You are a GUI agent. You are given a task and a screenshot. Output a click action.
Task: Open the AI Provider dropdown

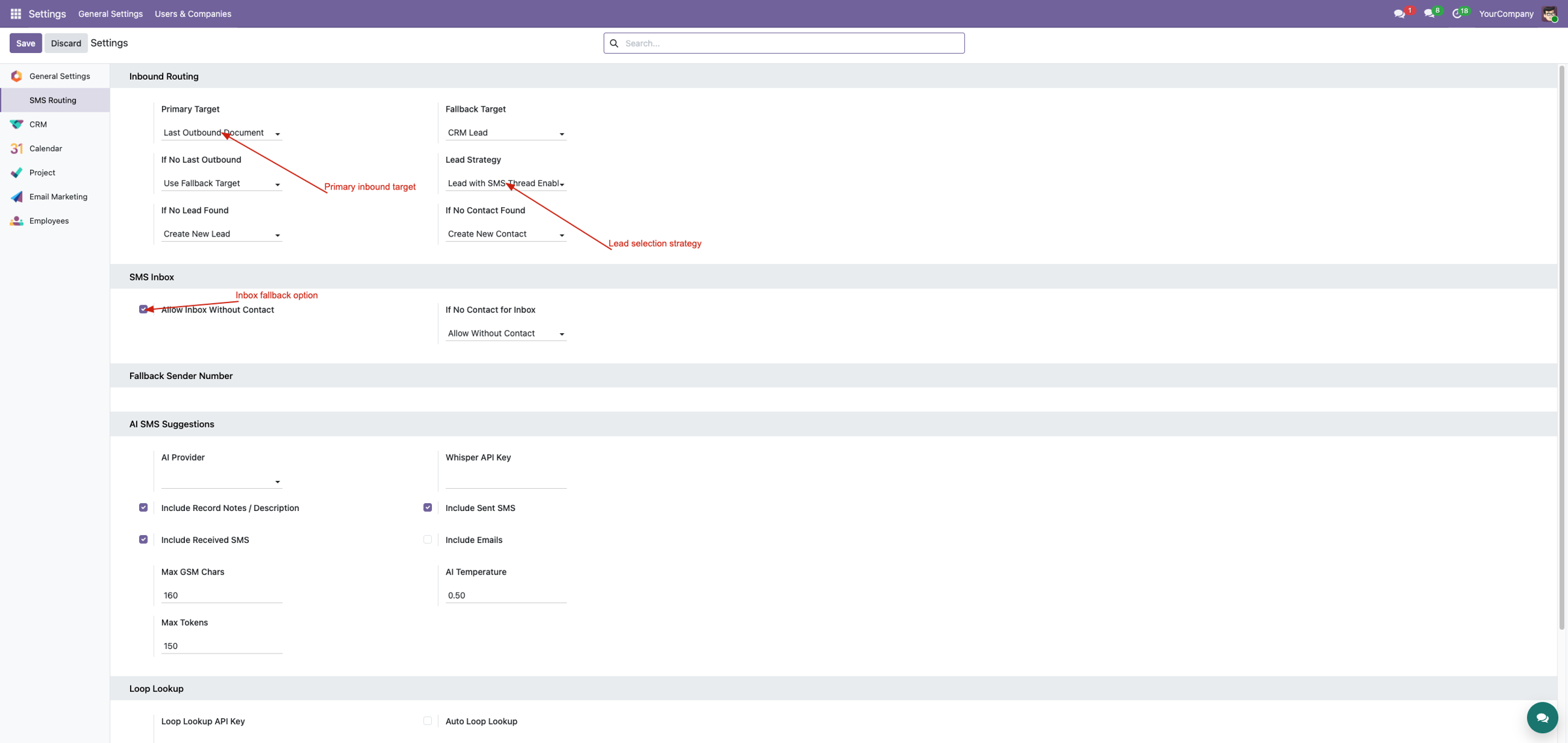point(221,481)
